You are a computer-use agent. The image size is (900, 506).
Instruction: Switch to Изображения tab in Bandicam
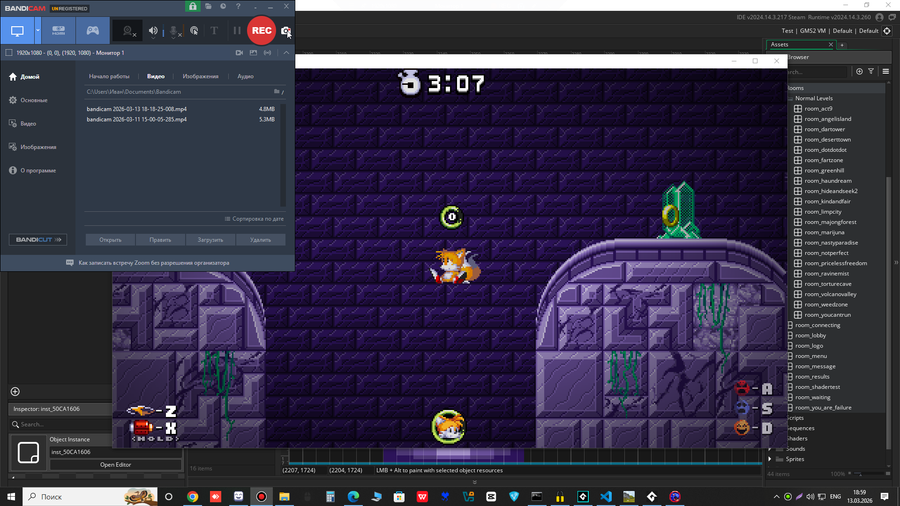tap(200, 76)
